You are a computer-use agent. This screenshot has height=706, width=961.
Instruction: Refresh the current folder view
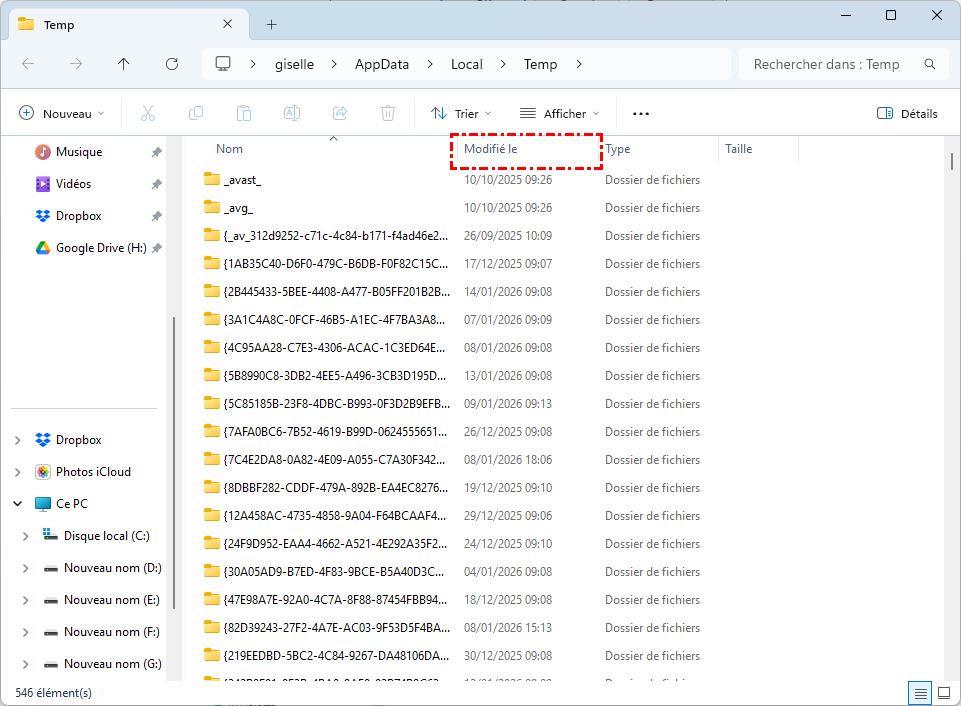pos(172,64)
